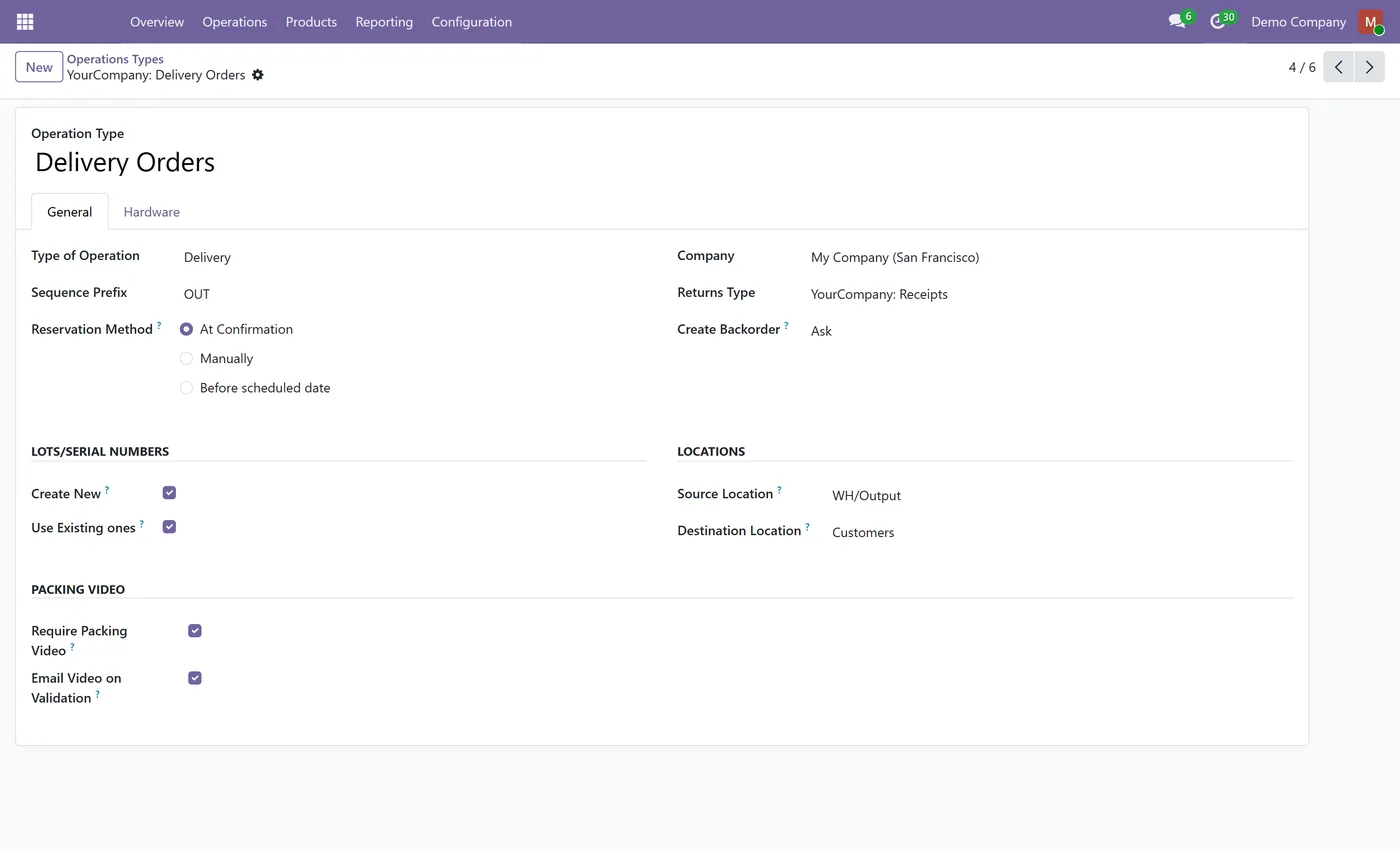1400x851 pixels.
Task: Toggle the Use Existing ones checkbox
Action: point(169,527)
